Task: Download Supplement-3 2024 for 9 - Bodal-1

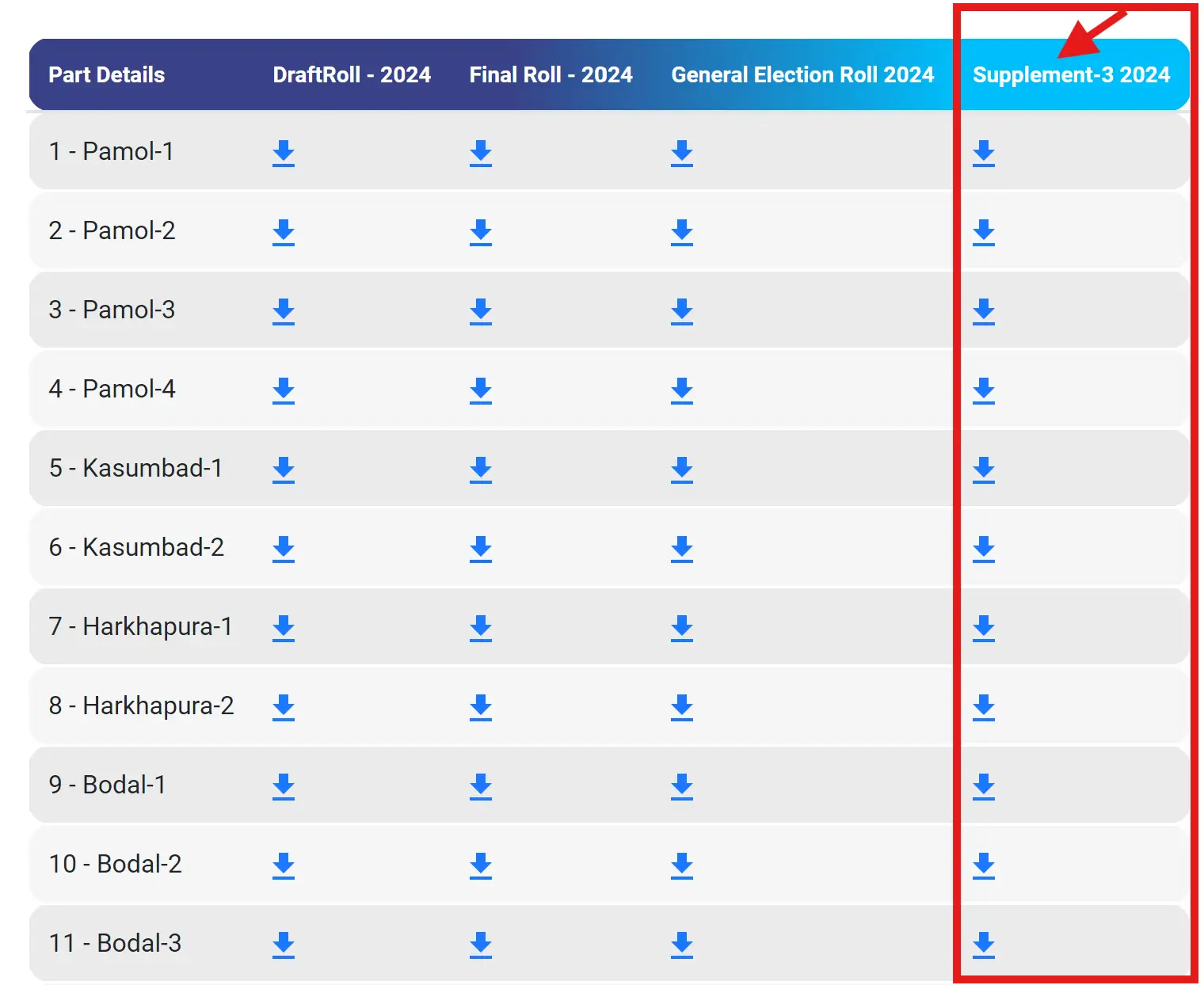Action: pos(984,786)
